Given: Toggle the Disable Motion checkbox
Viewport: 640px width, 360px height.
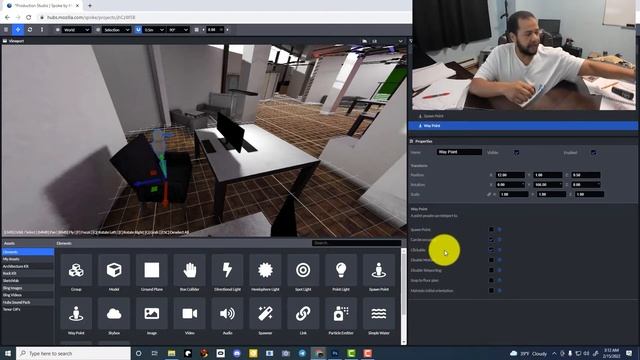Looking at the screenshot, I should coord(491,260).
